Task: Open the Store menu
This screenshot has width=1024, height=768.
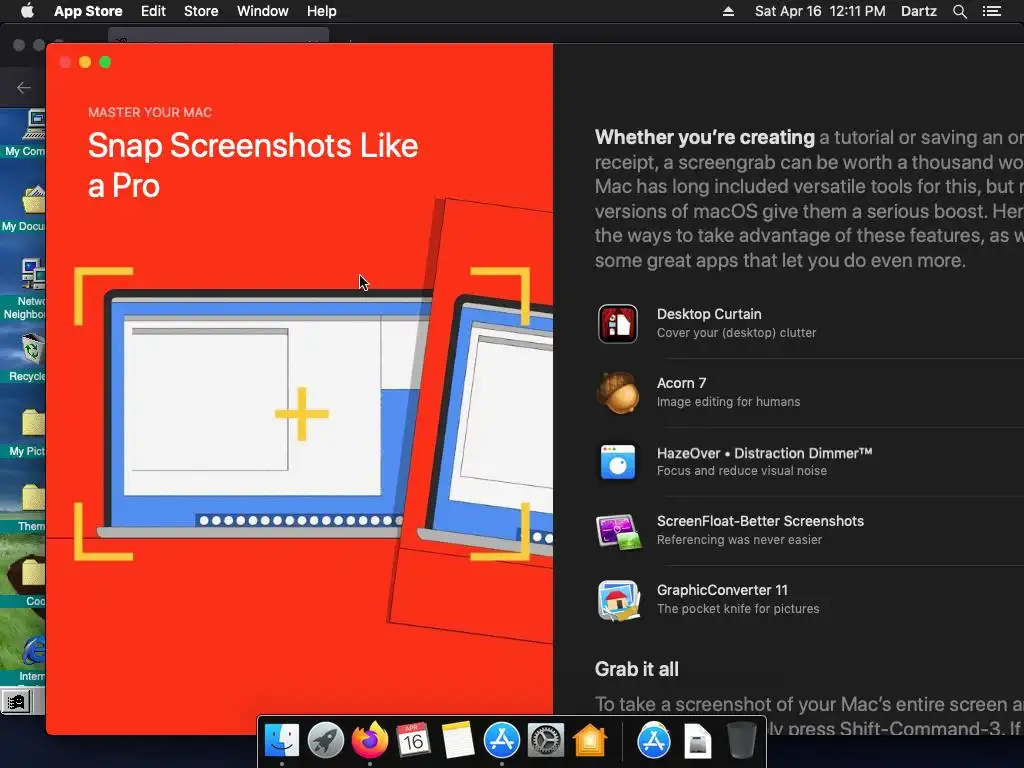Action: (200, 11)
